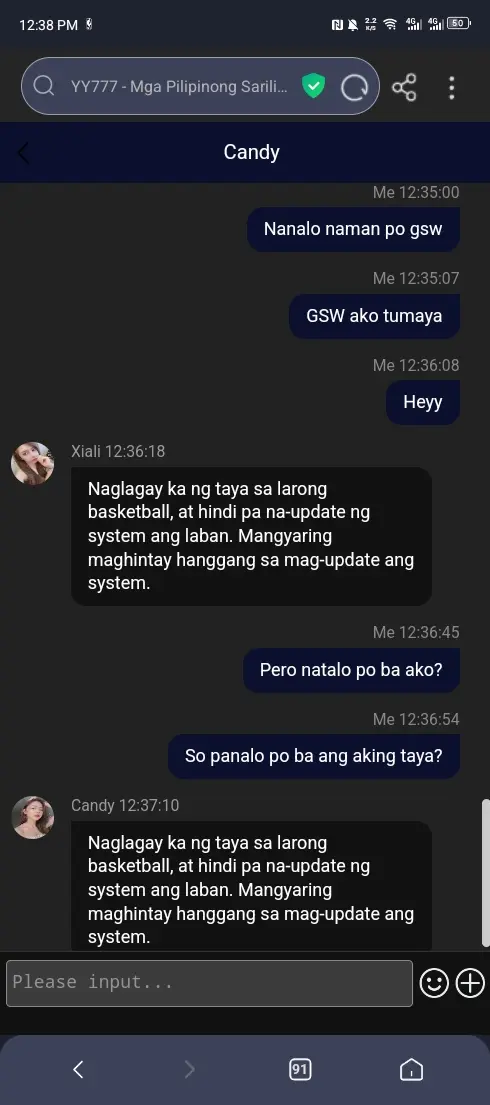Tap the chat scrollbar on right edge
Viewport: 490px width, 1105px height.
click(485, 872)
